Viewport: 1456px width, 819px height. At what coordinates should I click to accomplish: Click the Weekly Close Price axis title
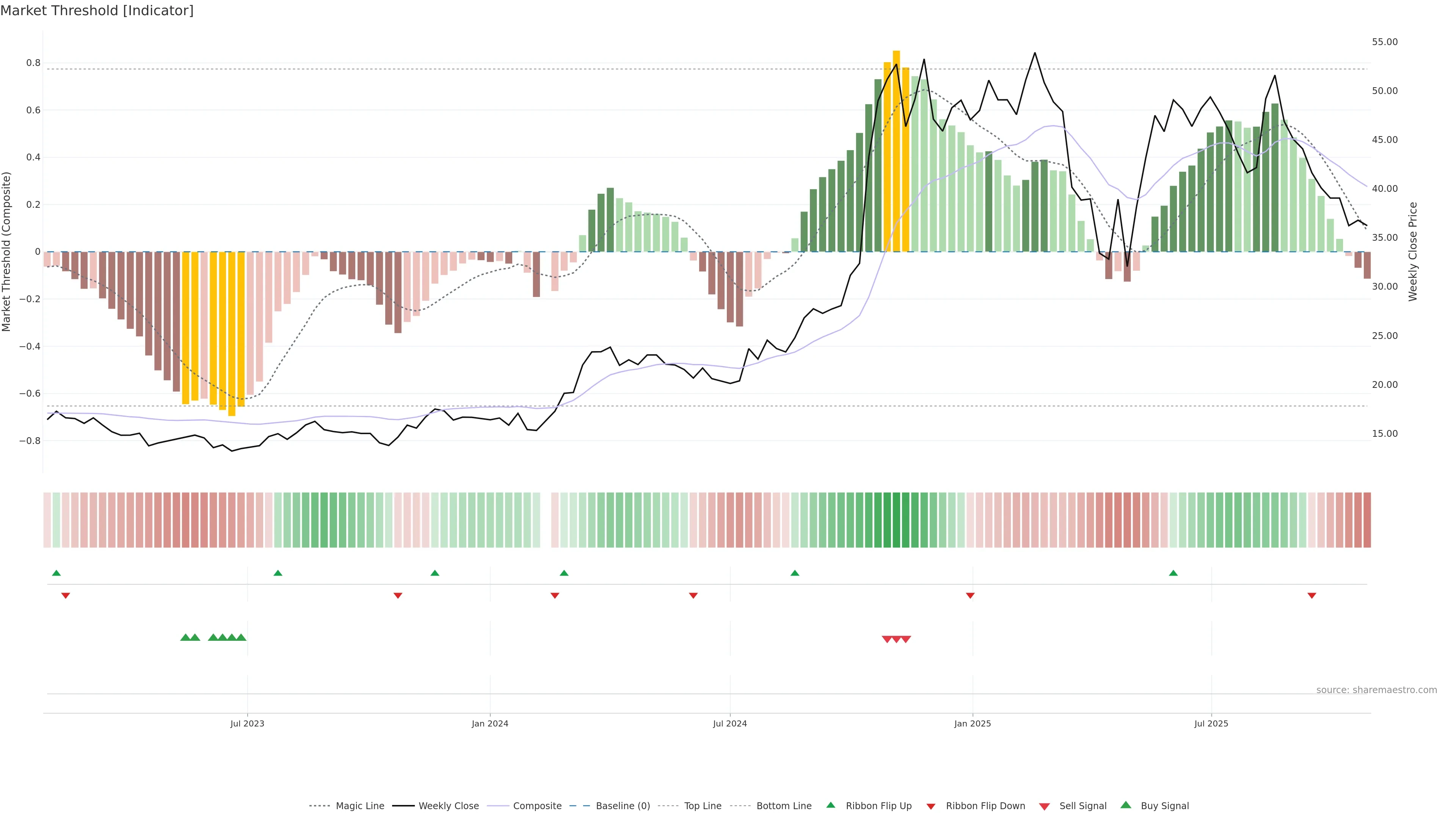1413,251
